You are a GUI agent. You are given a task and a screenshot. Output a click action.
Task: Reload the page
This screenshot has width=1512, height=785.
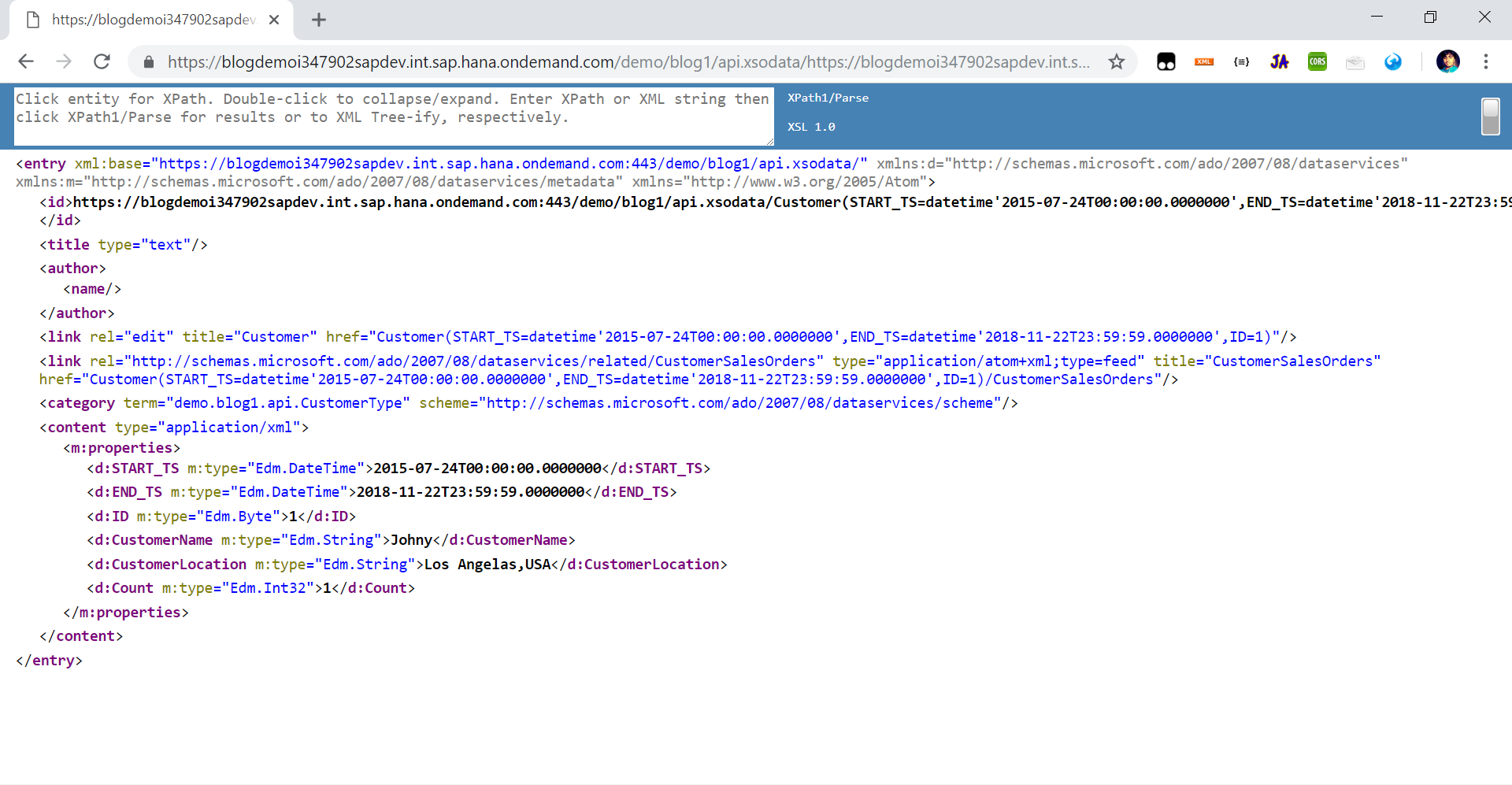pyautogui.click(x=102, y=61)
